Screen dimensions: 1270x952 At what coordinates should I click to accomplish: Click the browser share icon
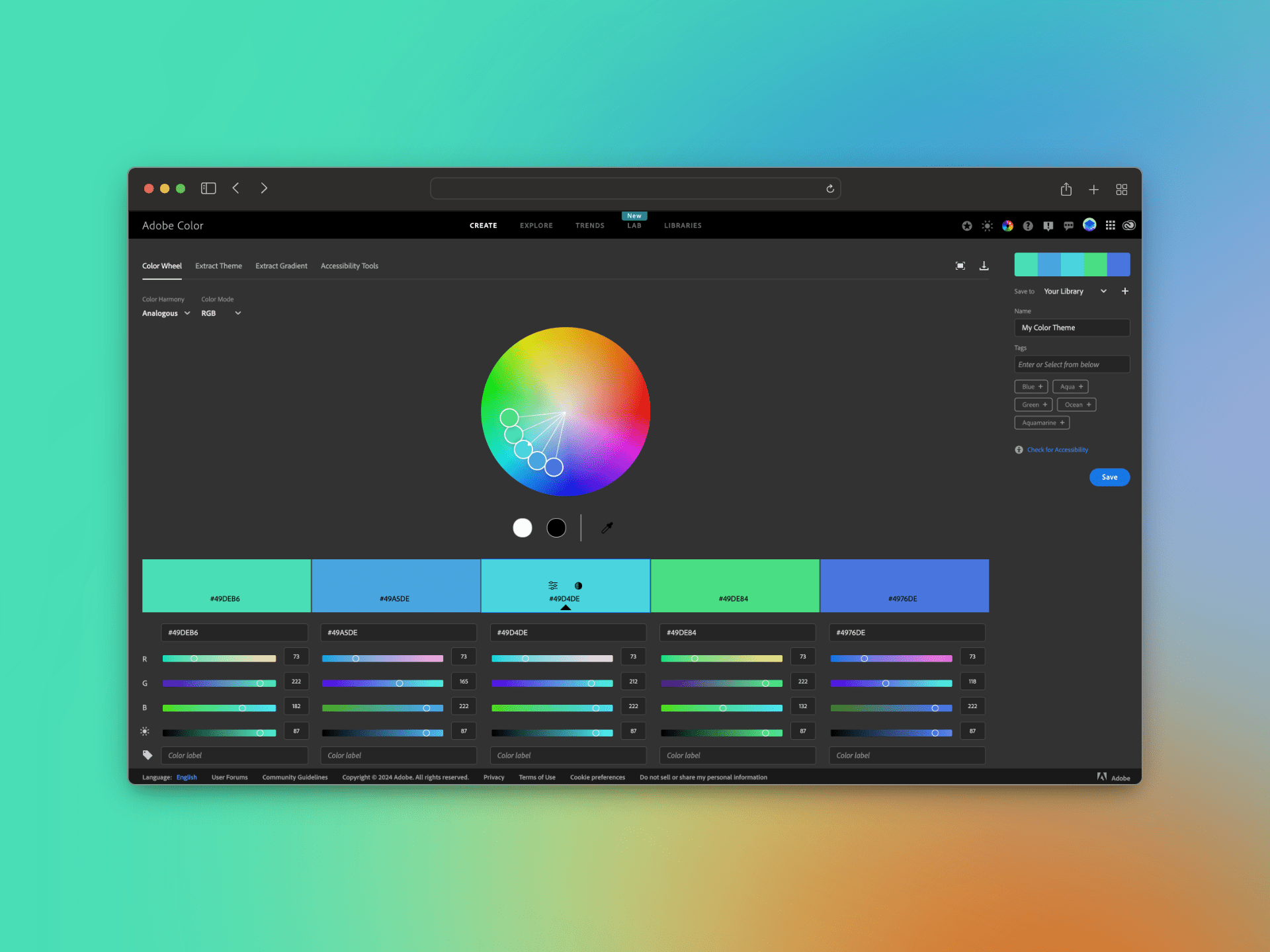click(x=1066, y=189)
